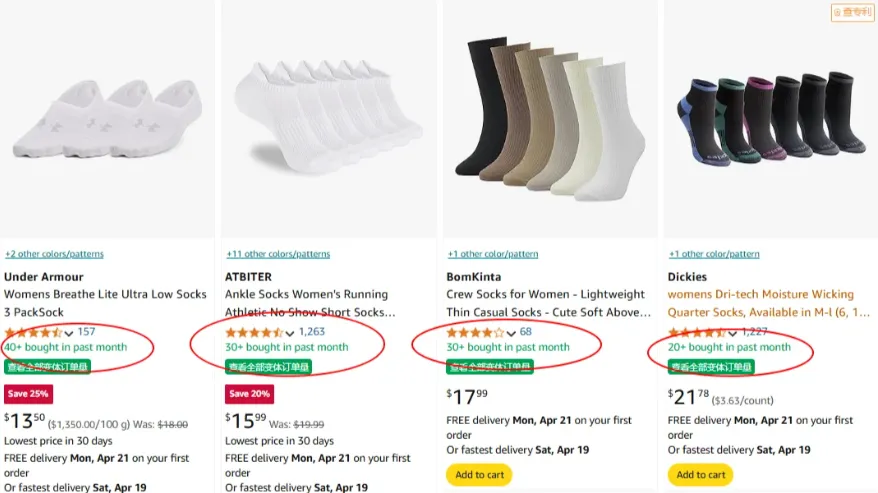Click the Save 20% badge on ATBITER

pos(250,393)
